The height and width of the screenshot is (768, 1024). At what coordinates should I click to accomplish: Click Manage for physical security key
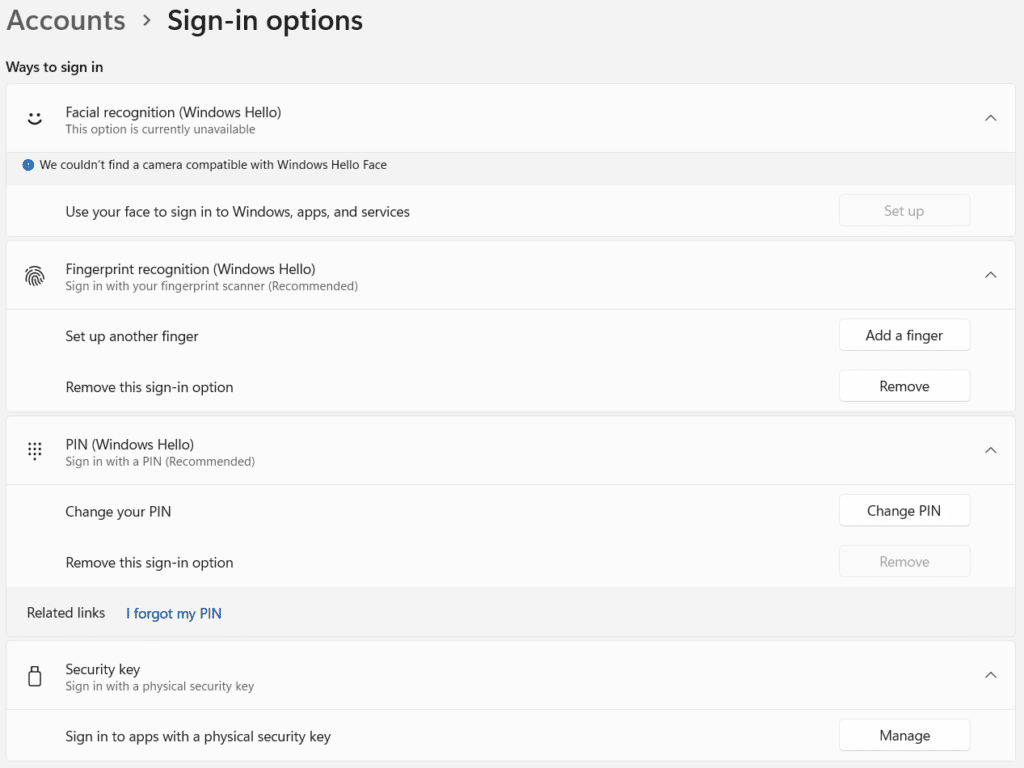pyautogui.click(x=904, y=735)
